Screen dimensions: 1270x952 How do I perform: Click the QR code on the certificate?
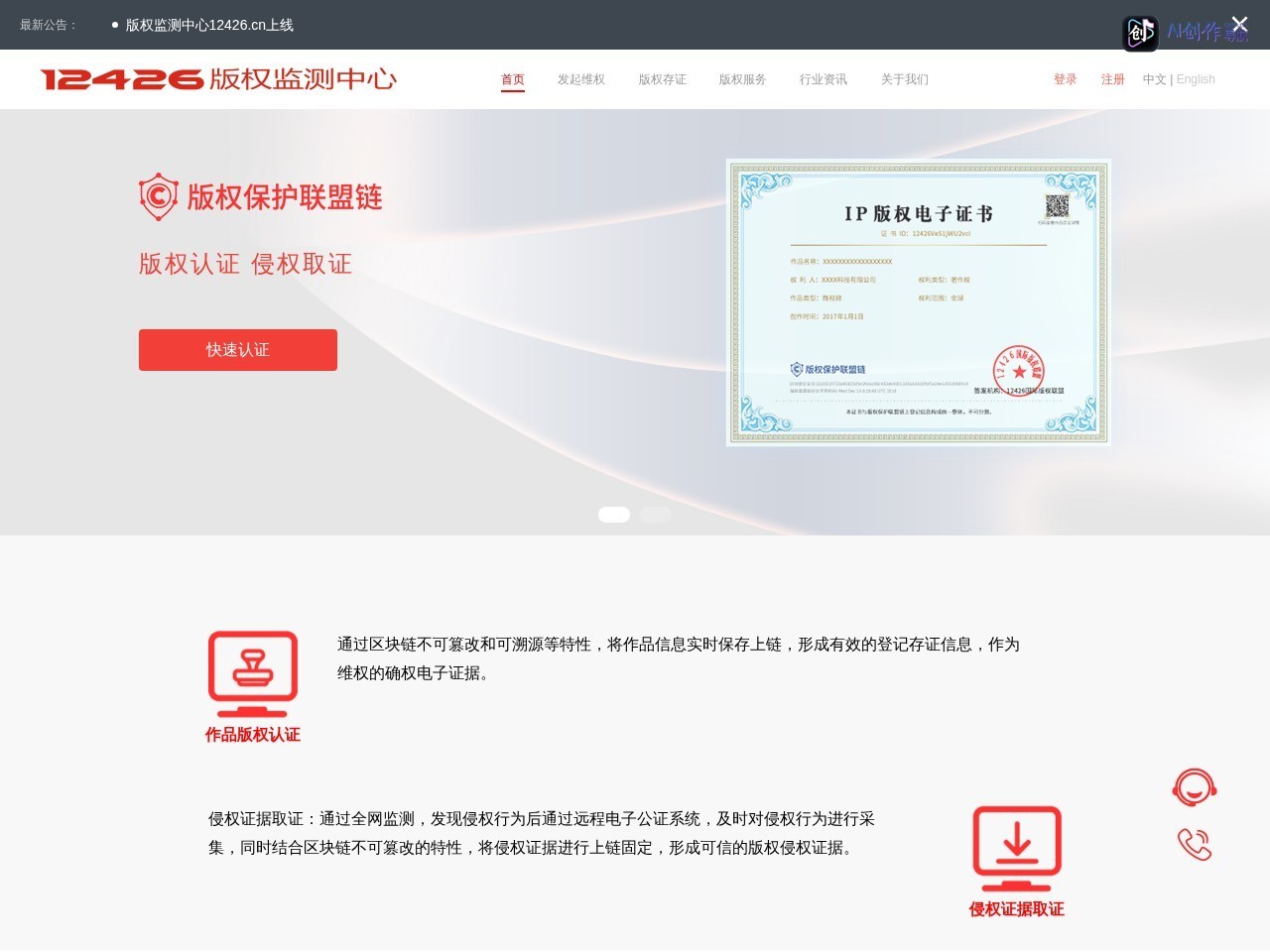(1058, 206)
